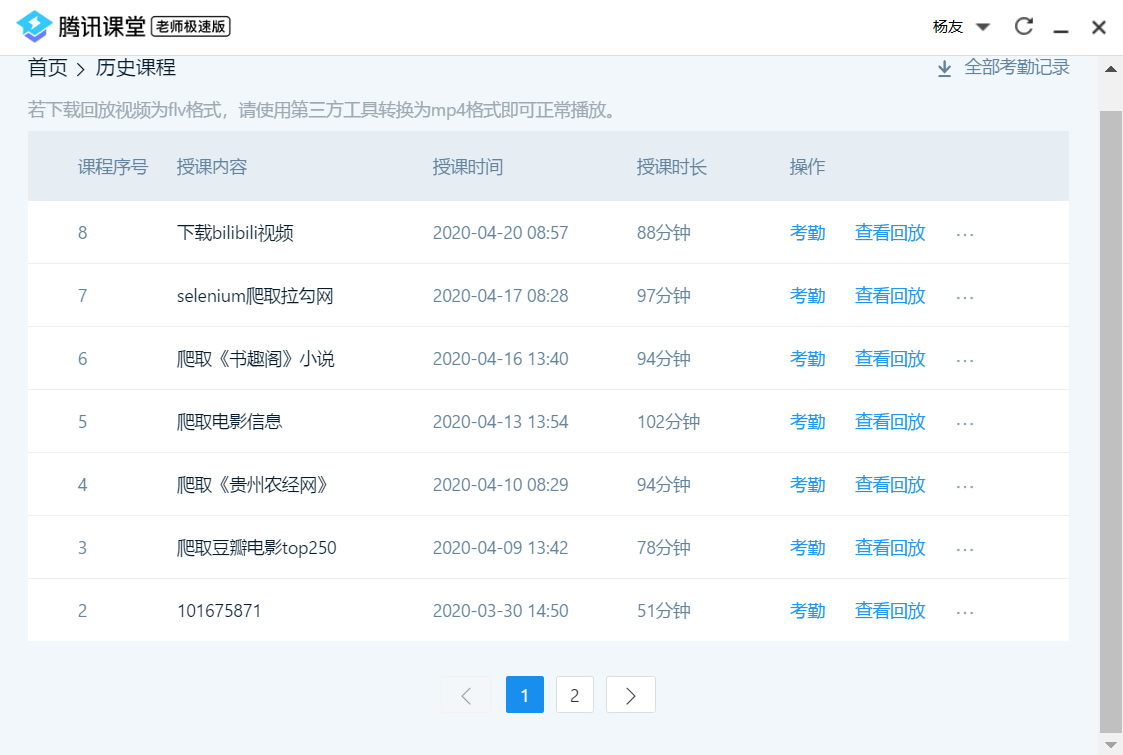Image resolution: width=1123 pixels, height=755 pixels.
Task: Open 查看回放 for selenium爬取拉勾网 lesson
Action: 889,295
